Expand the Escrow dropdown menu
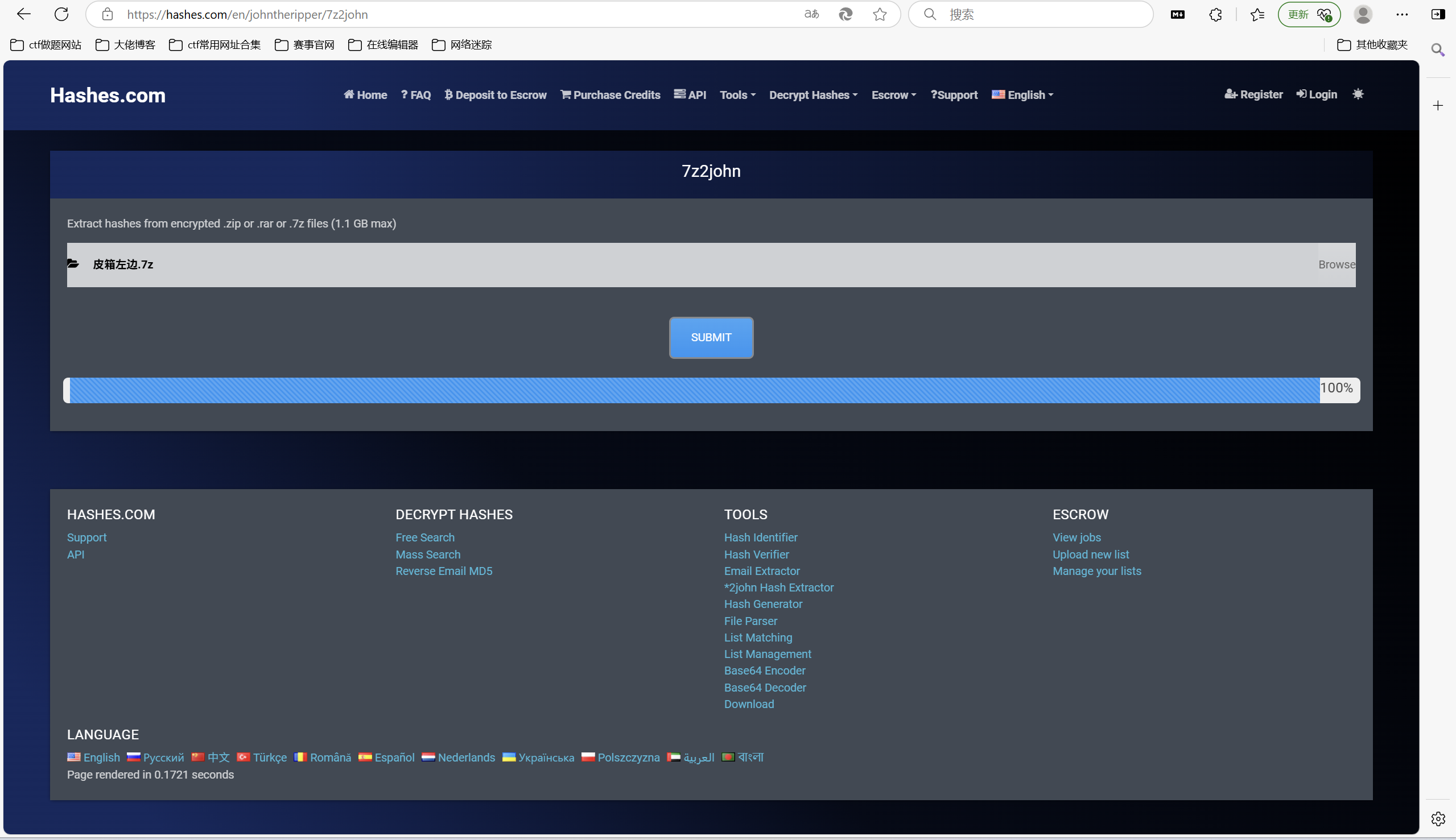Viewport: 1456px width, 840px height. 893,94
